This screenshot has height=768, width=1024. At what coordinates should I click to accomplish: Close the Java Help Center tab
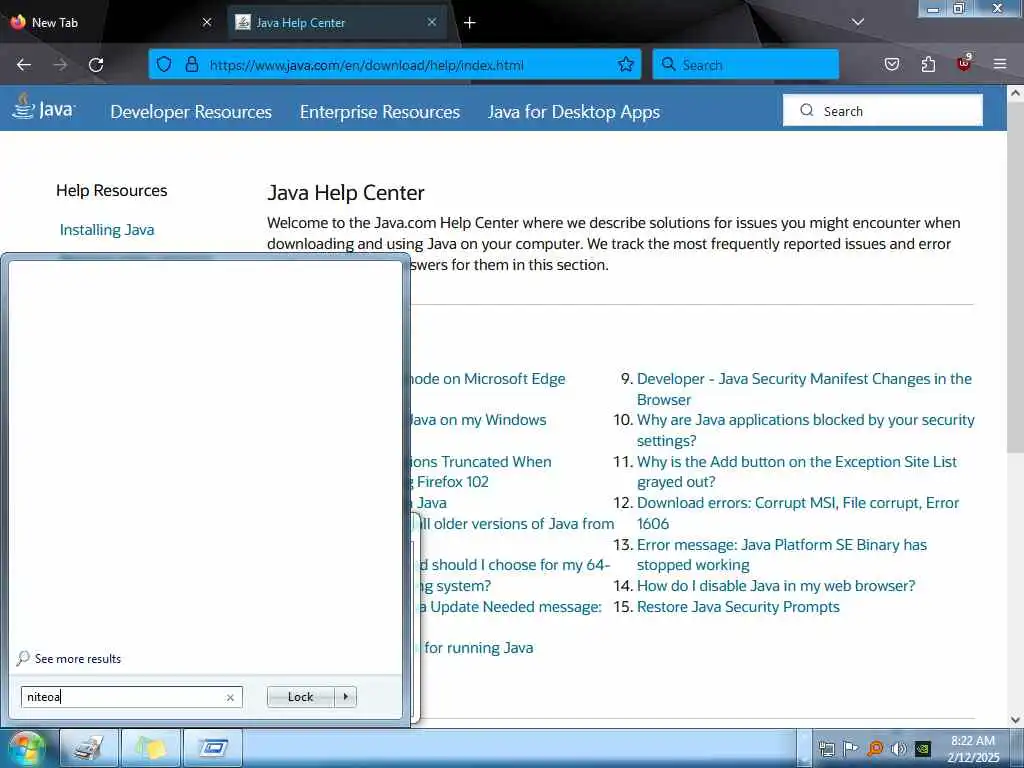[432, 22]
